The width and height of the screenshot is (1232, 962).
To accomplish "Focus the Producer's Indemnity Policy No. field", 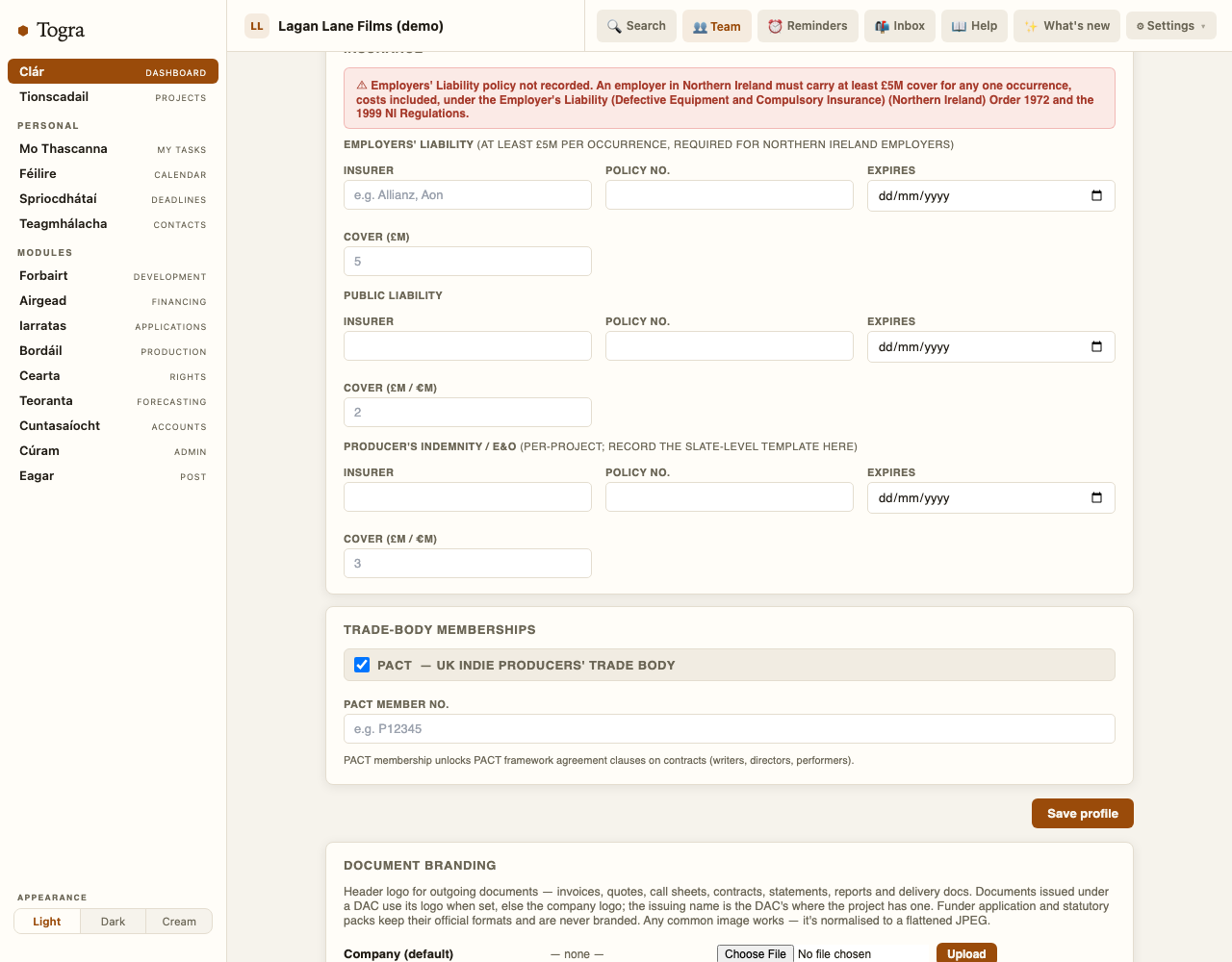I will click(x=730, y=497).
